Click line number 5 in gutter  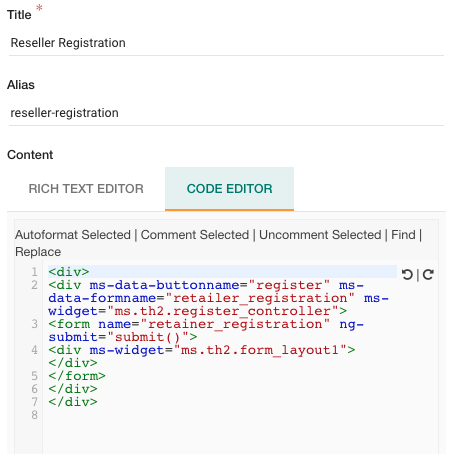coord(34,376)
